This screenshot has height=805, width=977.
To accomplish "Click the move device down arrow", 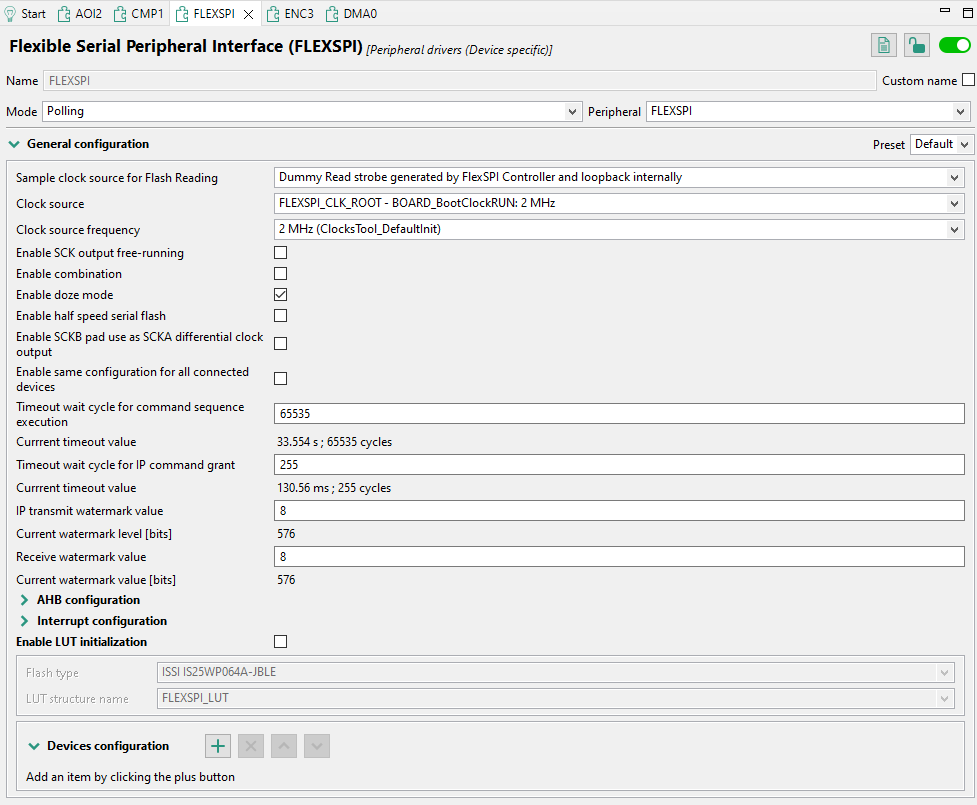I will point(316,746).
